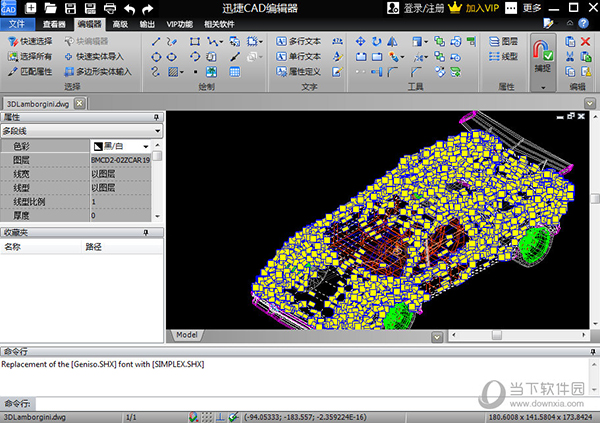Open the hatch tool dropdown arrow
600x423 pixels.
coord(181,72)
